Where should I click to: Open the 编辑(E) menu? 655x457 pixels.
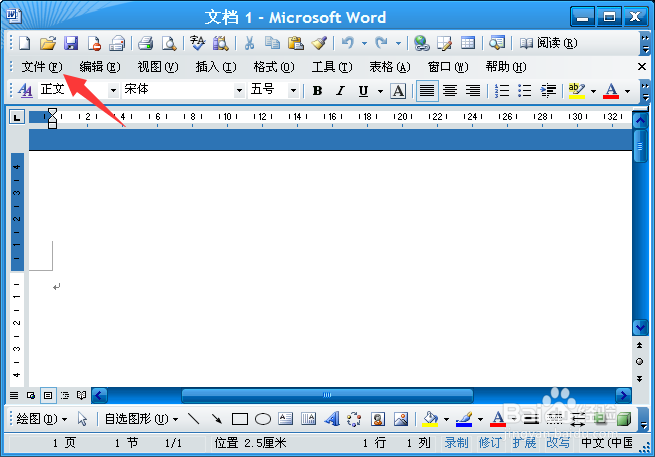(100, 67)
